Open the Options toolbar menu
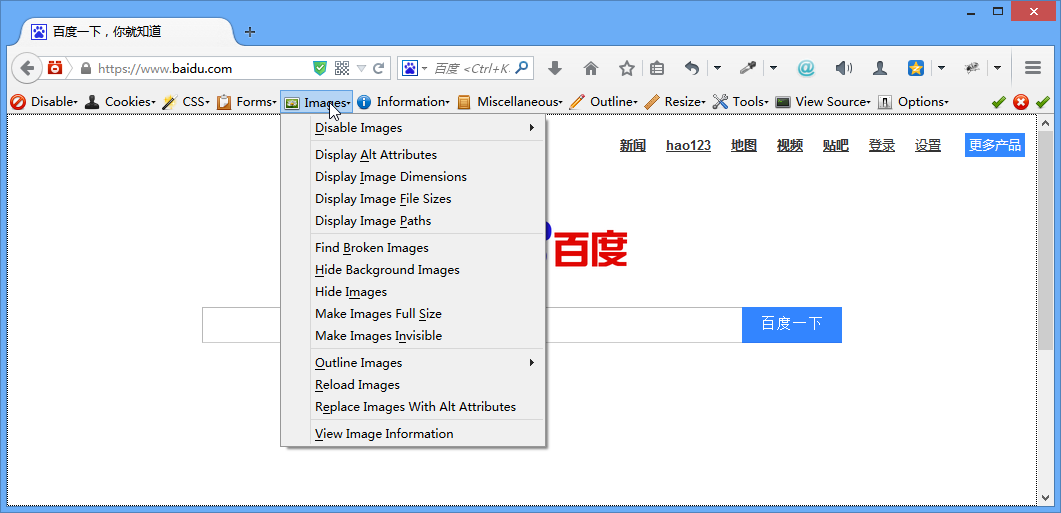 (913, 102)
